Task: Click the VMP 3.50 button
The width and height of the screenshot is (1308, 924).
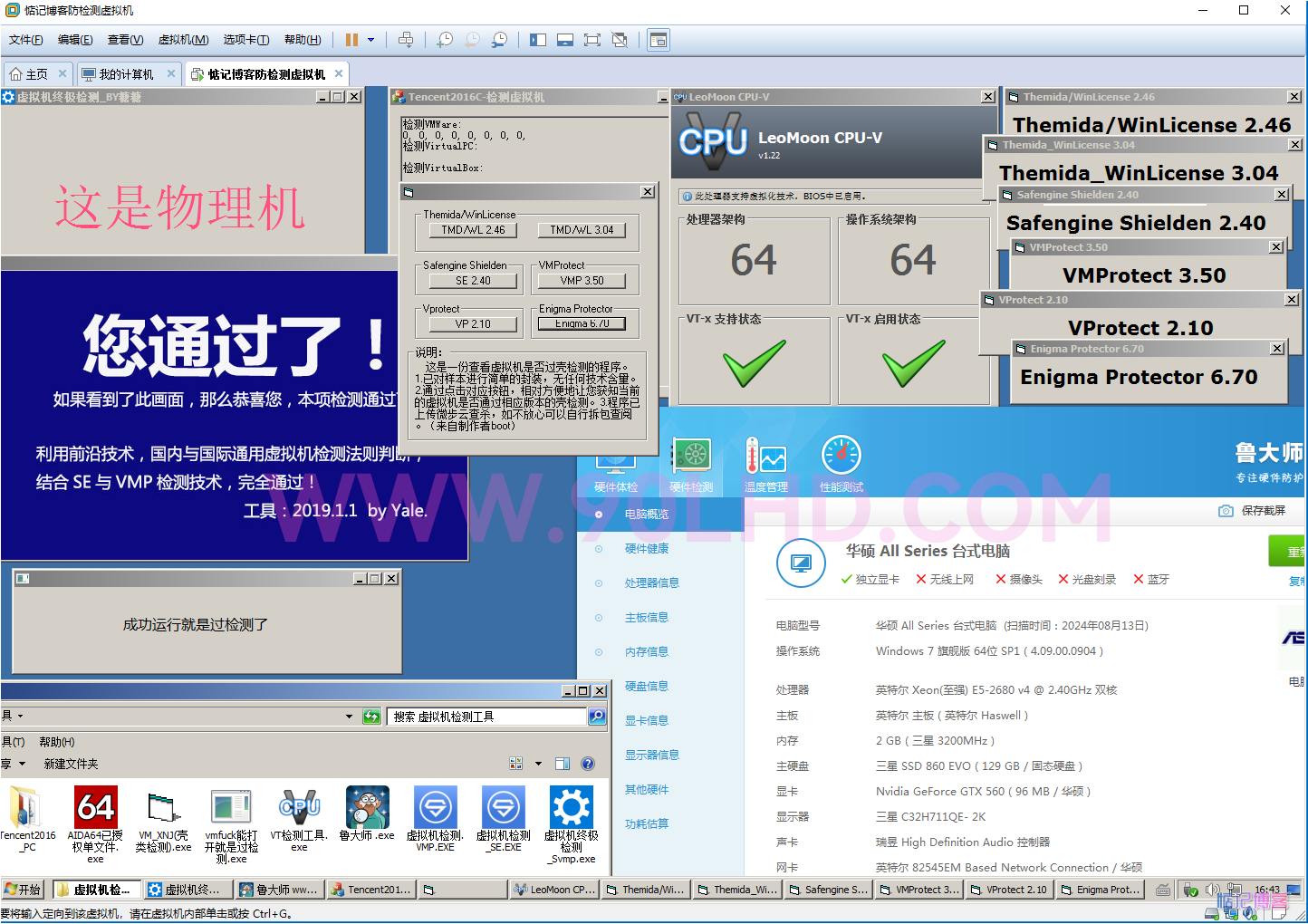Action: pos(582,281)
